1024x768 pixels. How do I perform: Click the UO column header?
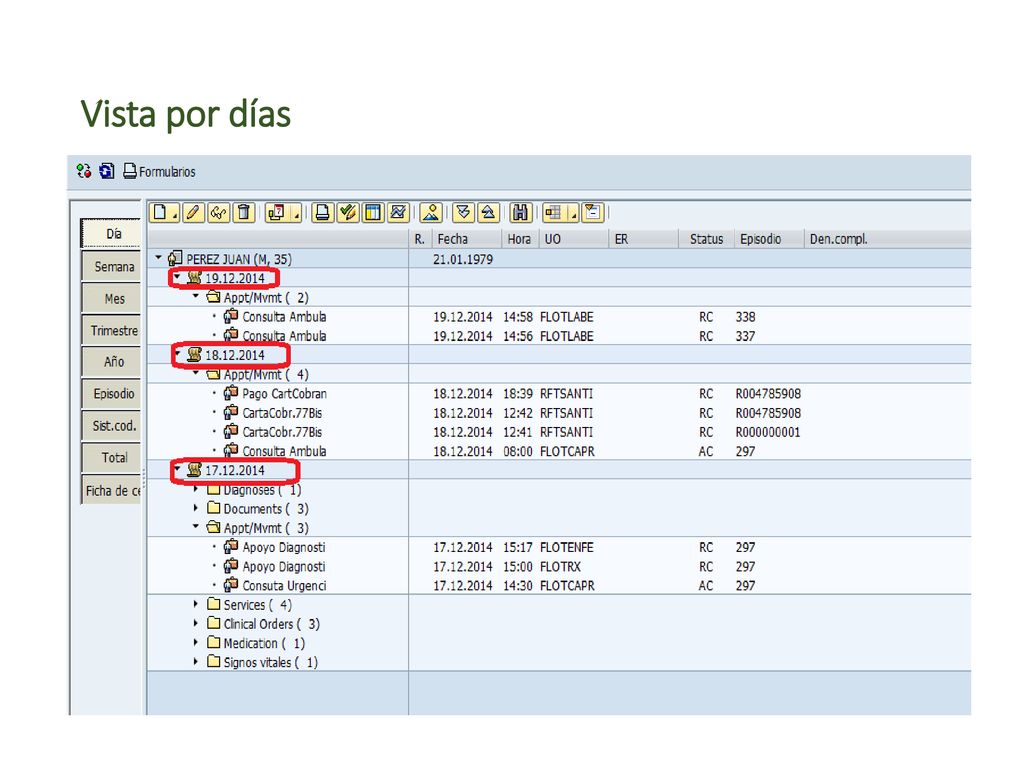(574, 239)
